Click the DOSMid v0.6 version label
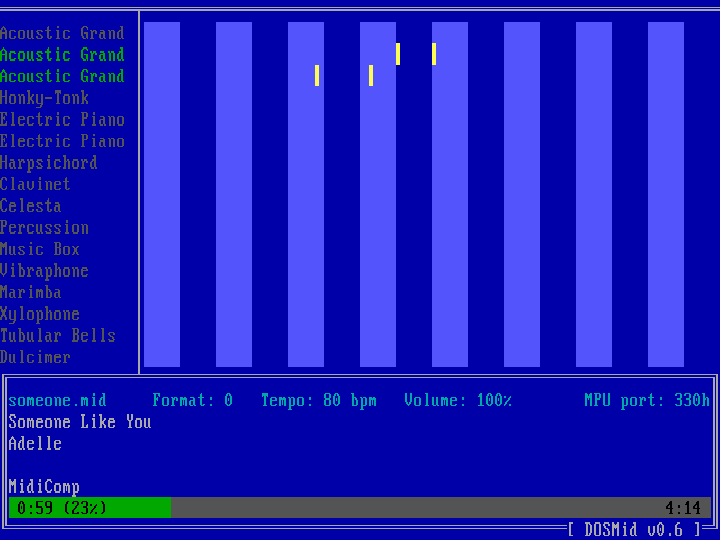 [634, 529]
